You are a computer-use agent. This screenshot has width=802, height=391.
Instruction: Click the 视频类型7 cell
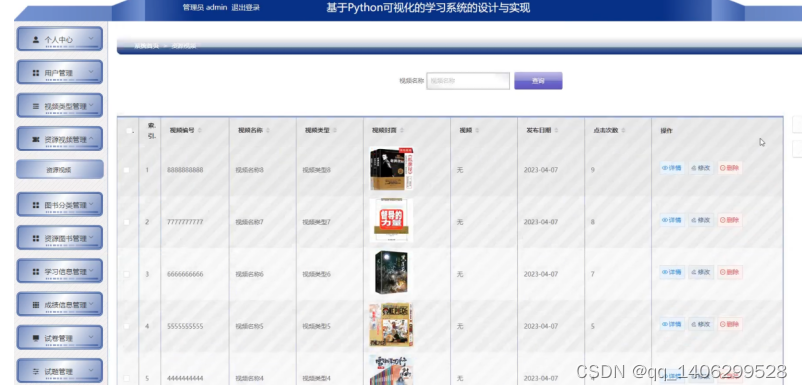317,222
